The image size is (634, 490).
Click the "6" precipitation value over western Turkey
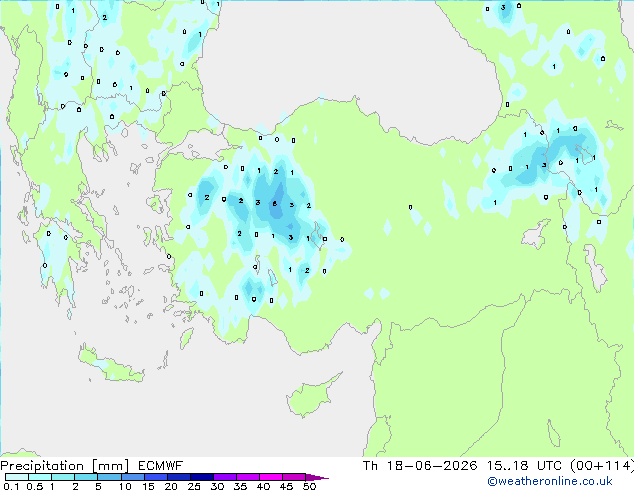tap(275, 204)
